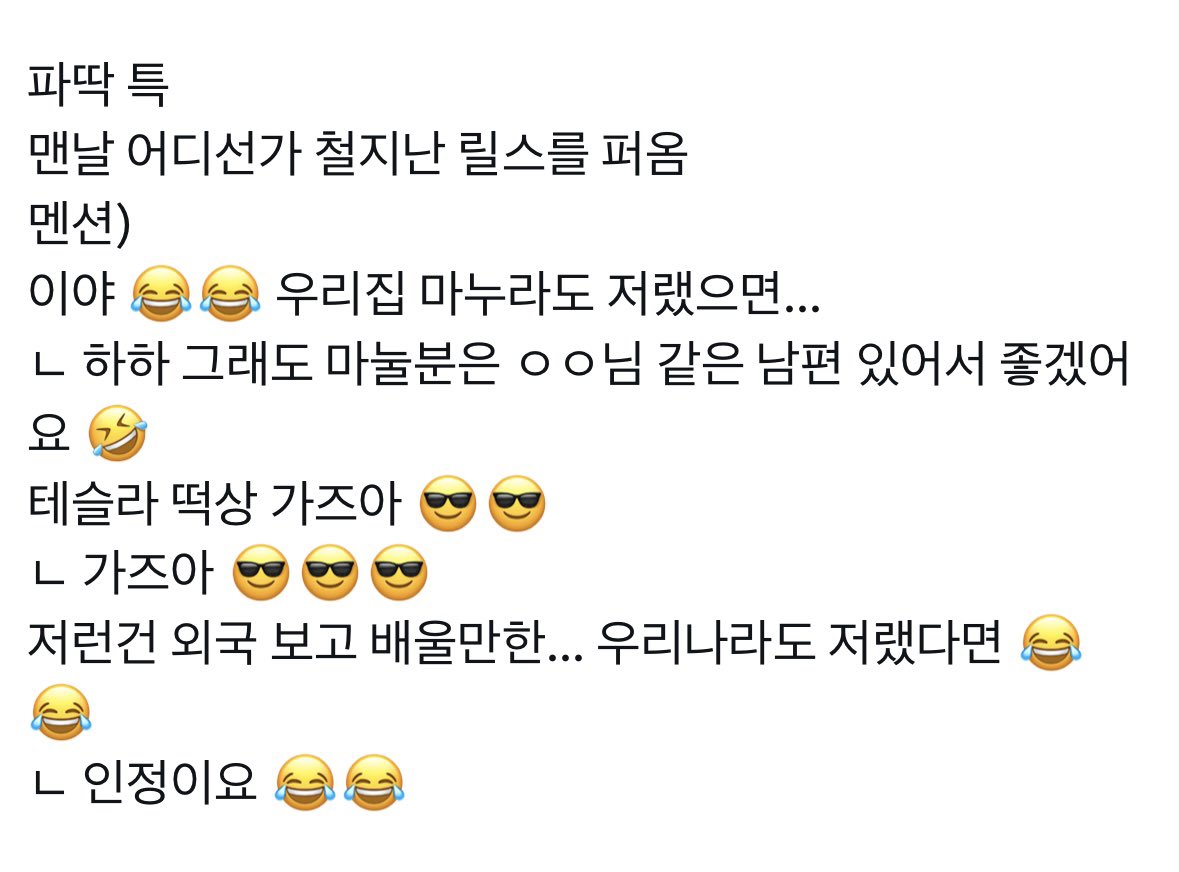
Task: Click middle sunglasses emoji in ㄴ 가즈아 reply
Action: [x=330, y=572]
